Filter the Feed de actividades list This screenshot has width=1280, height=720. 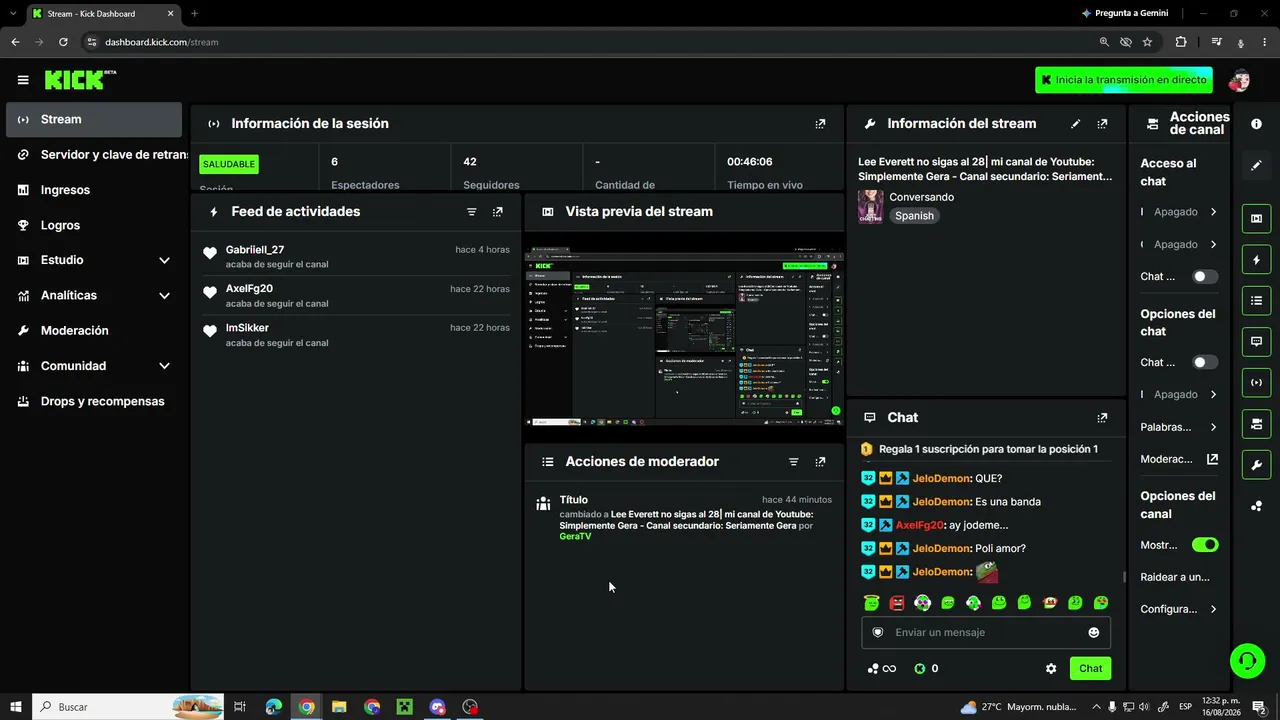[x=471, y=212]
